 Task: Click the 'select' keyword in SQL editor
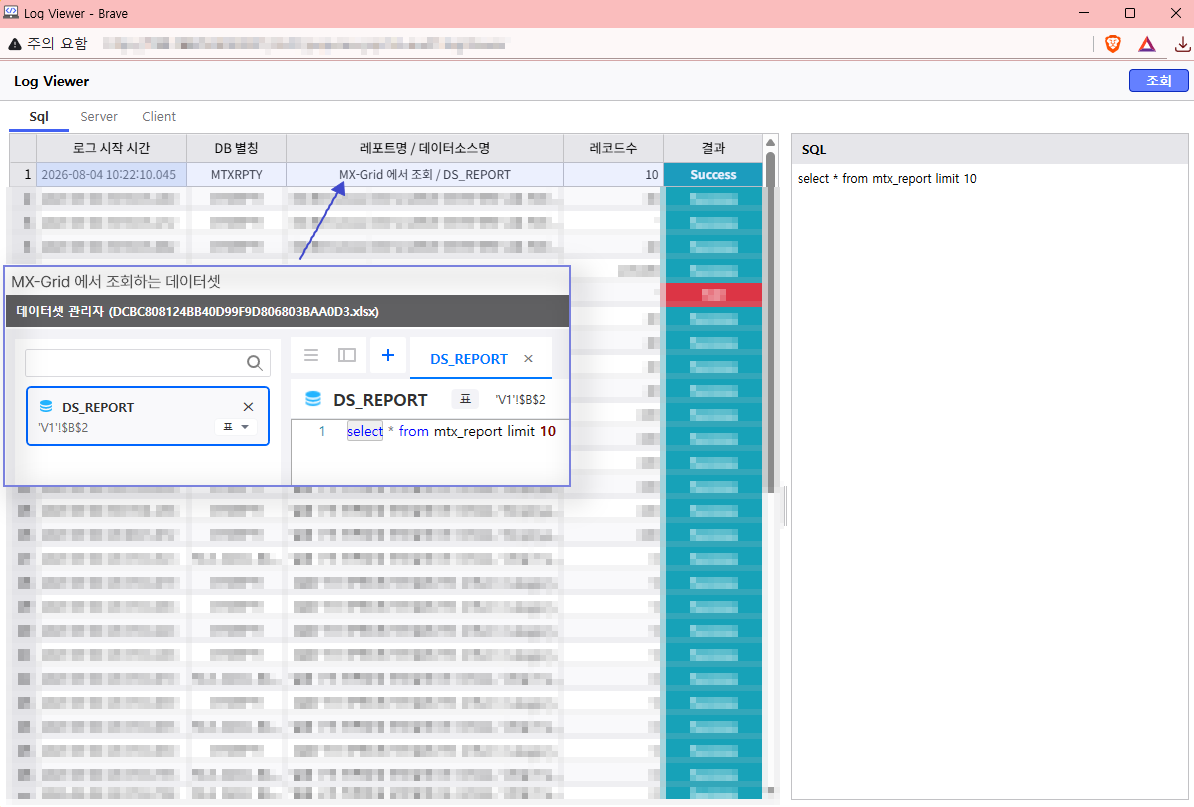365,432
